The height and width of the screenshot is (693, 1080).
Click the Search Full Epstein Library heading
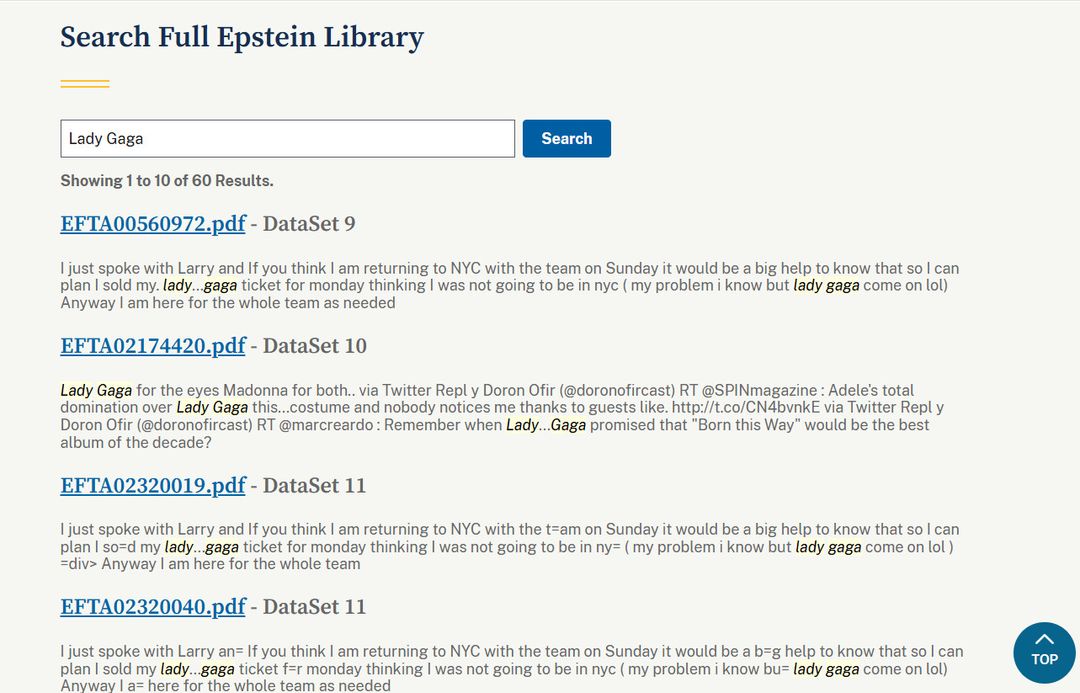(x=242, y=38)
